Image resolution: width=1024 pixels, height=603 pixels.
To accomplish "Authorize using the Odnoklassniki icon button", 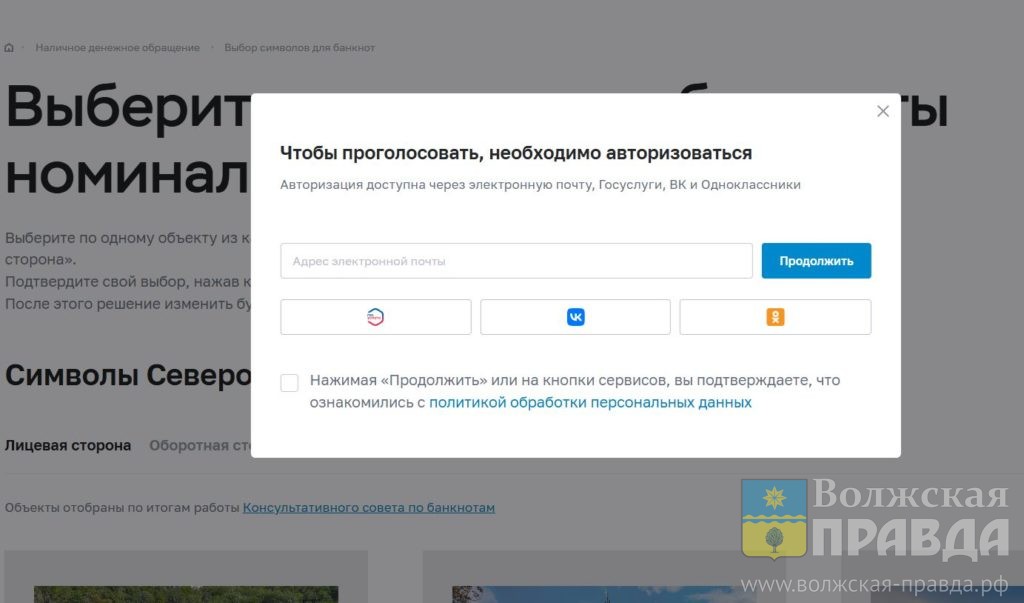I will click(775, 317).
